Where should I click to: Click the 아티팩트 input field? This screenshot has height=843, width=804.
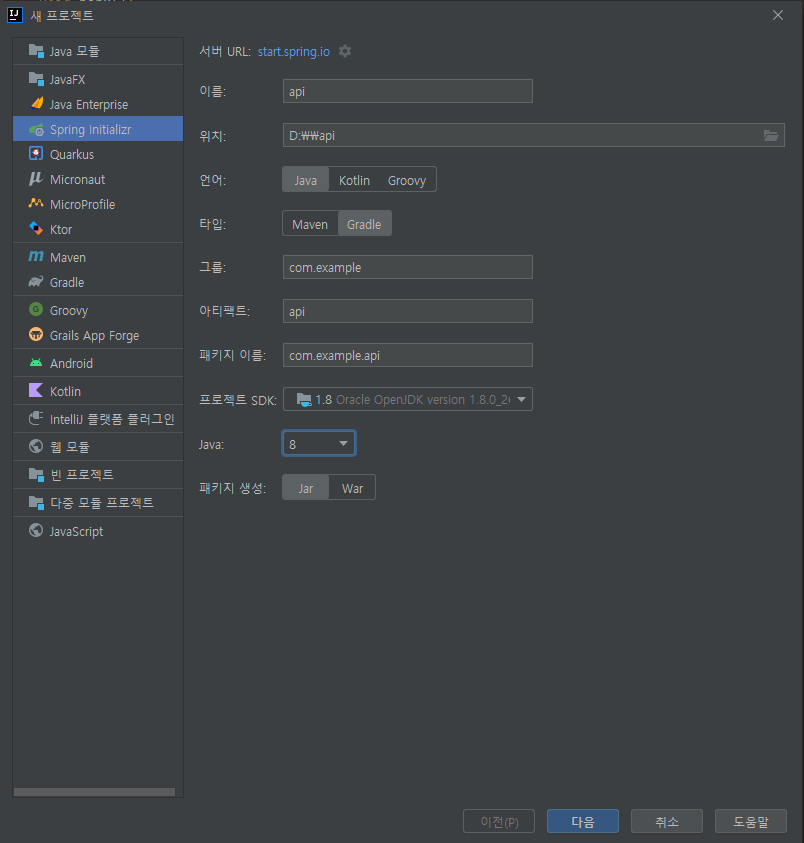tap(408, 311)
